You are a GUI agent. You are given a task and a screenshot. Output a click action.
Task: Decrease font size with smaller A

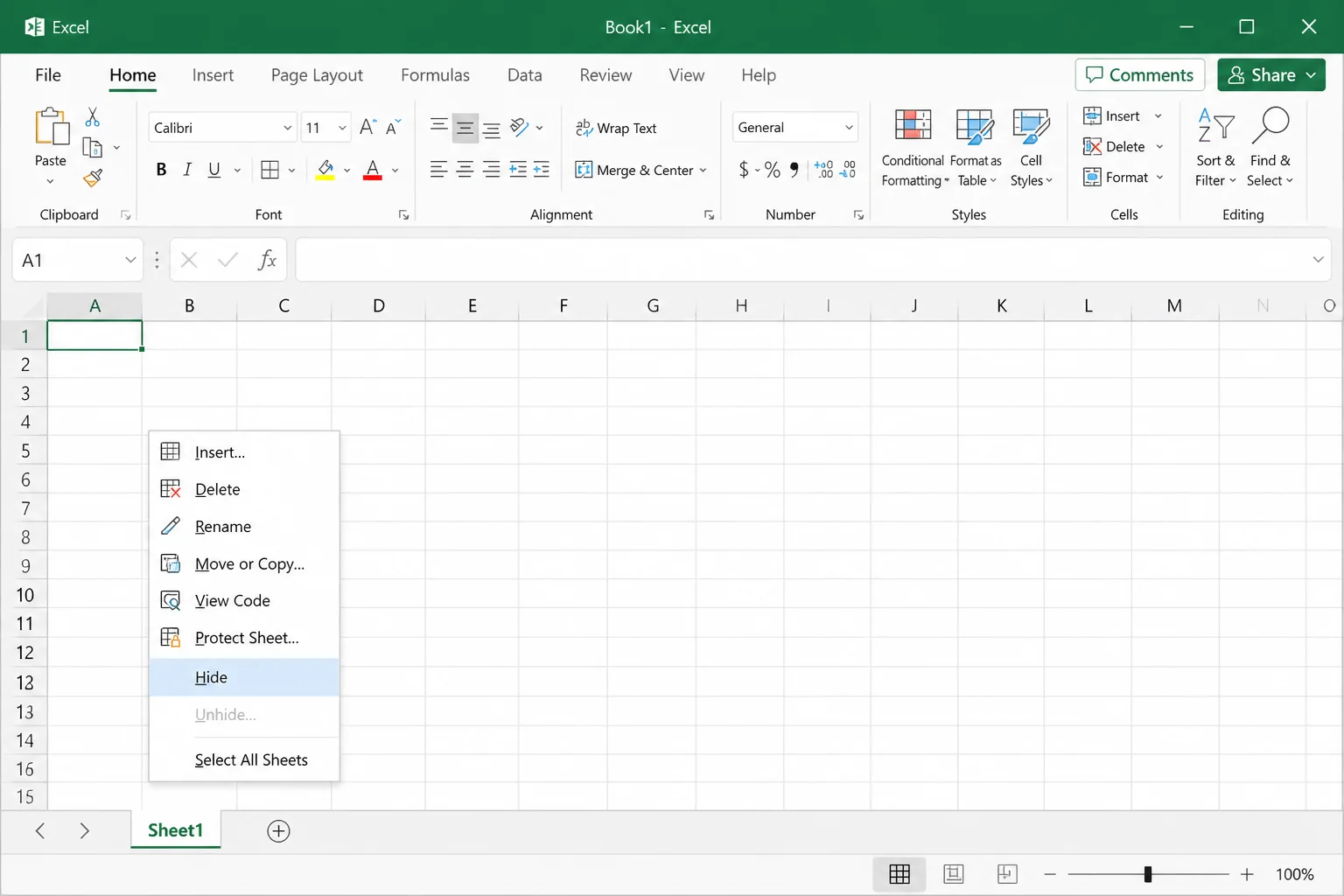(x=394, y=127)
